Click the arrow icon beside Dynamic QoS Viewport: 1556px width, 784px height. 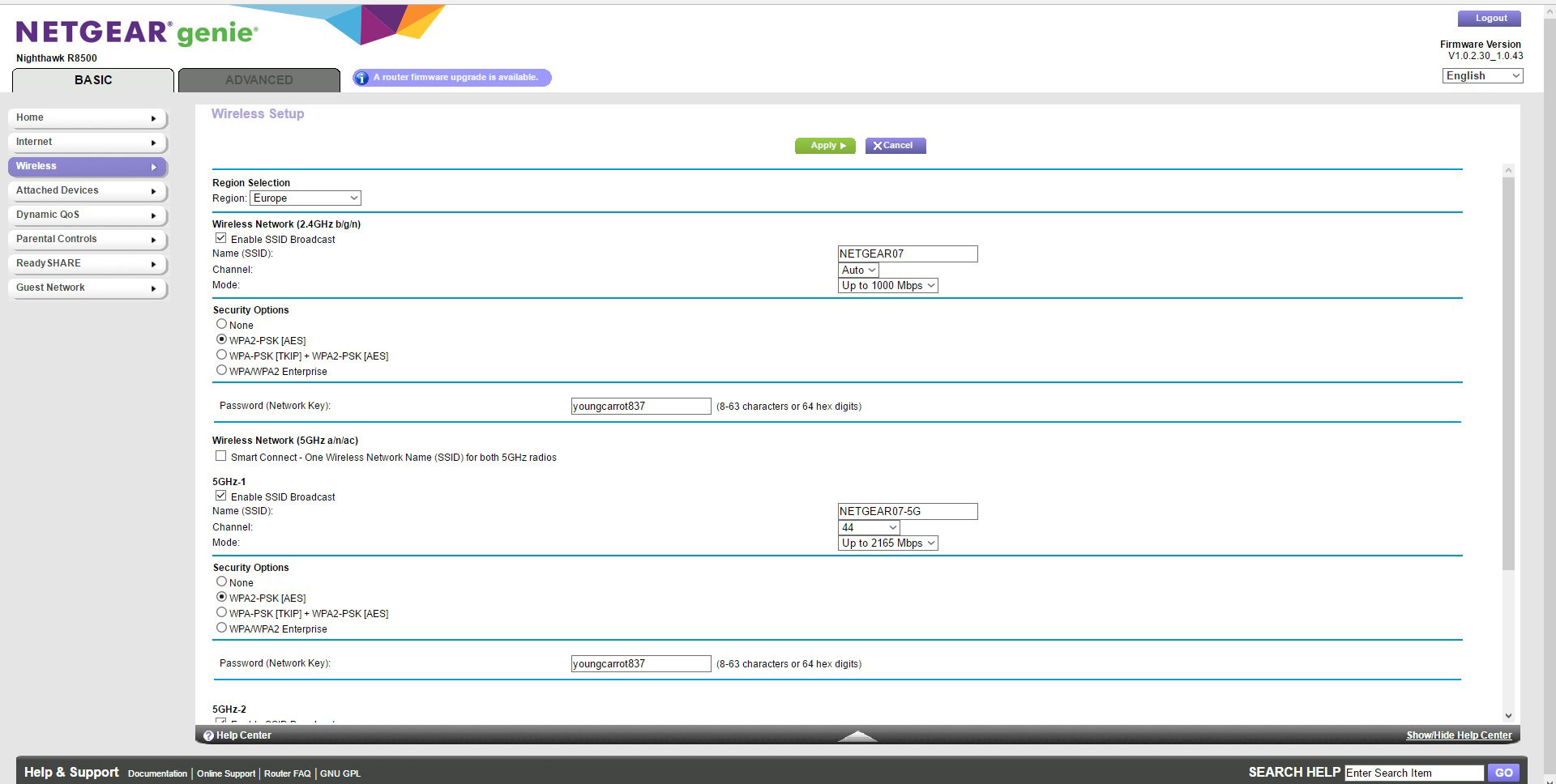tap(153, 215)
